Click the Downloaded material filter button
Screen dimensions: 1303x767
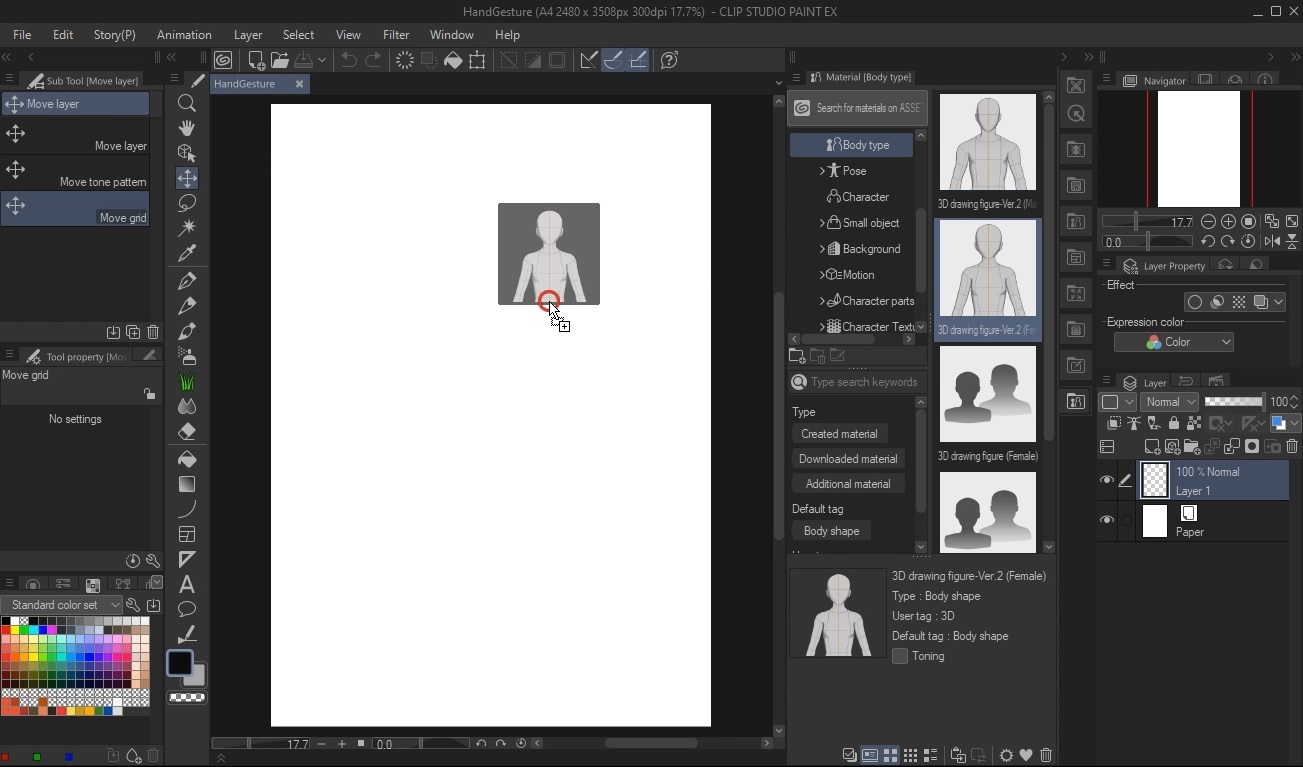848,459
